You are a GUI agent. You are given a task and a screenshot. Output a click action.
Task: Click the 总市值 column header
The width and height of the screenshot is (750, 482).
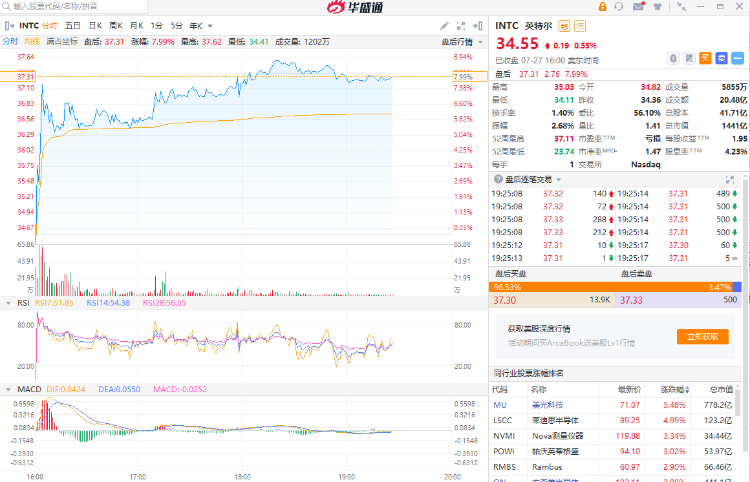tap(721, 390)
